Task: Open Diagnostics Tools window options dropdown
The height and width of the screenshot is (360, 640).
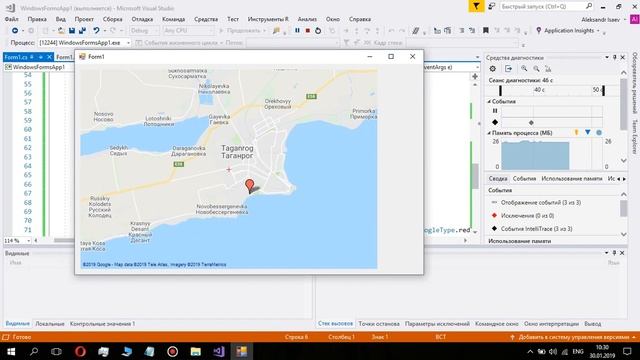Action: [607, 58]
